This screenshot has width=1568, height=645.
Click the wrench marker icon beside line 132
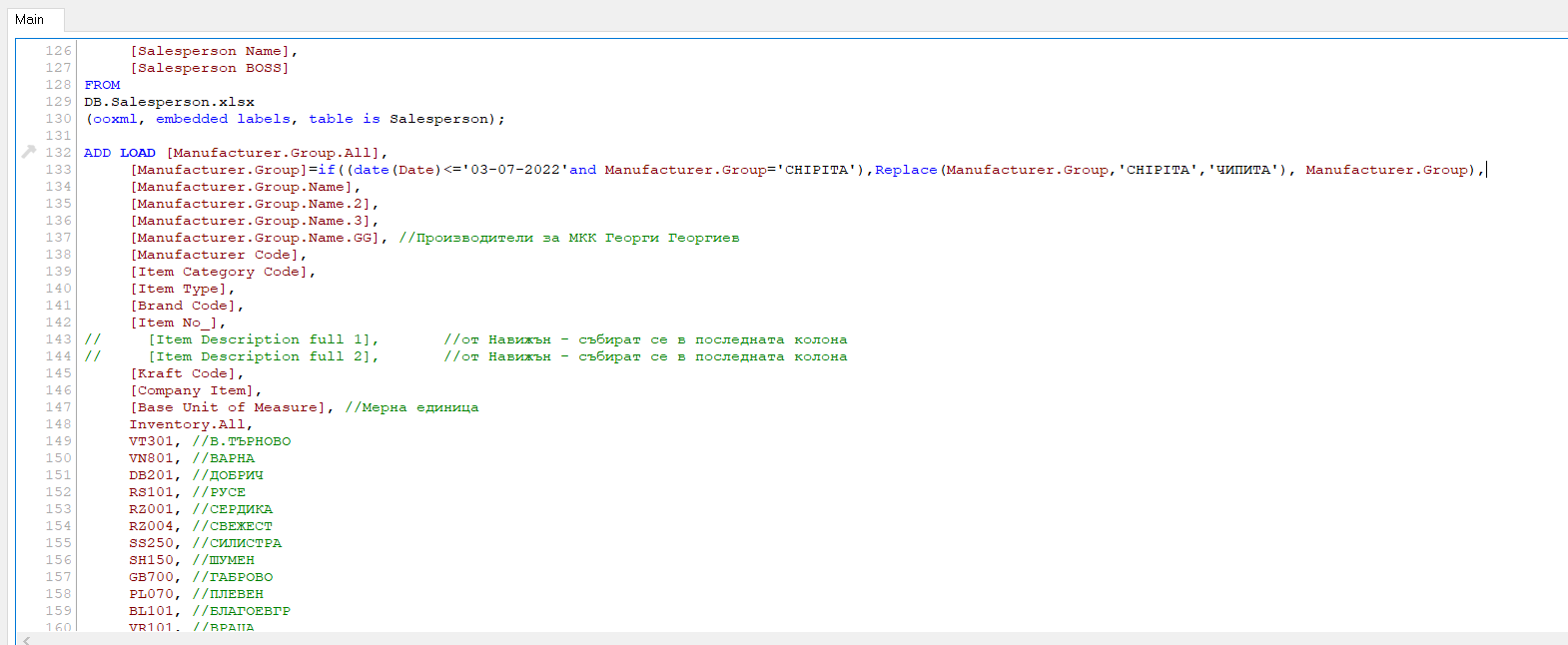pyautogui.click(x=28, y=153)
